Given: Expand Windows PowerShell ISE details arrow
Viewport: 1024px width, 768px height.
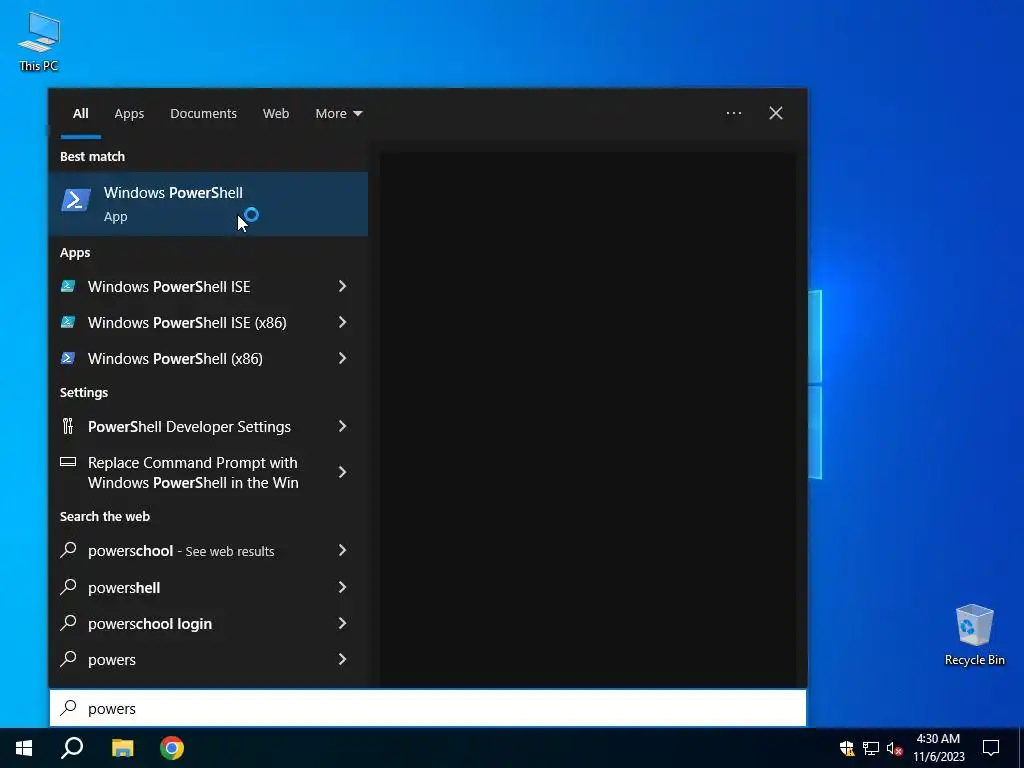Looking at the screenshot, I should point(342,286).
